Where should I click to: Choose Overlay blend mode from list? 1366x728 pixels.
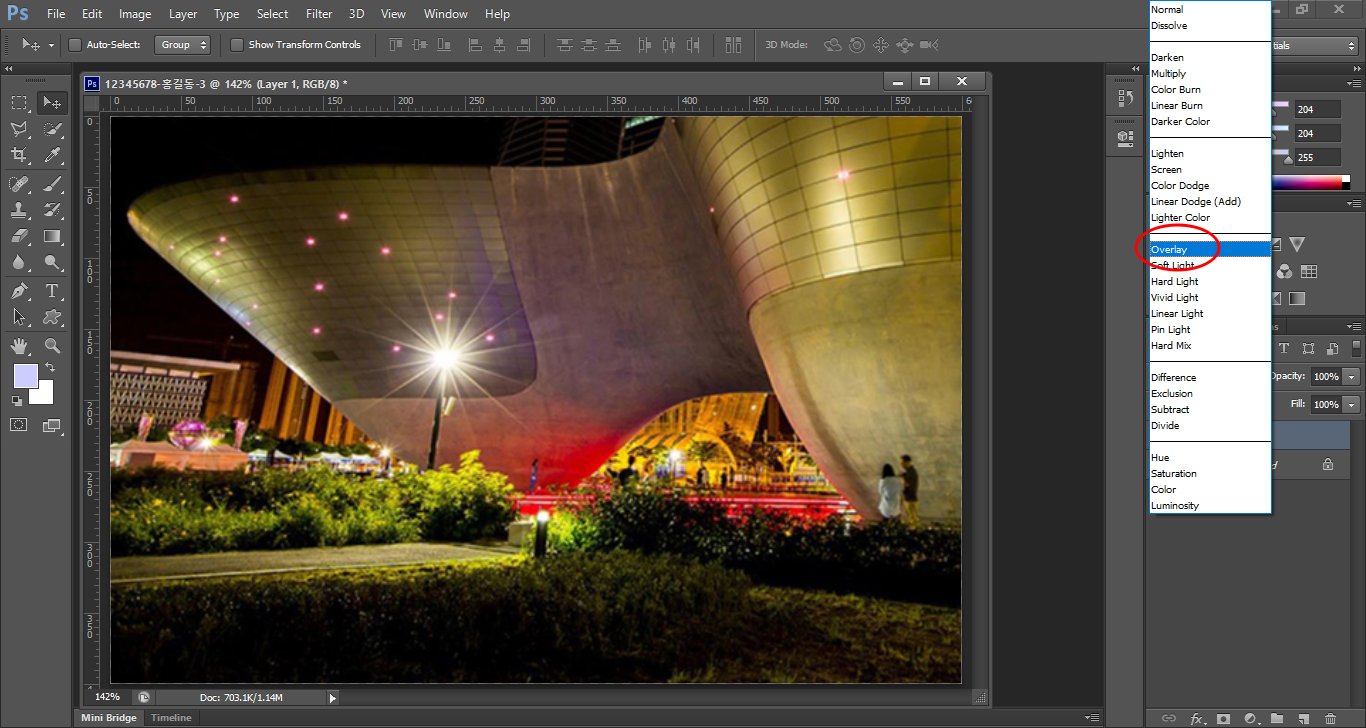coord(1169,249)
